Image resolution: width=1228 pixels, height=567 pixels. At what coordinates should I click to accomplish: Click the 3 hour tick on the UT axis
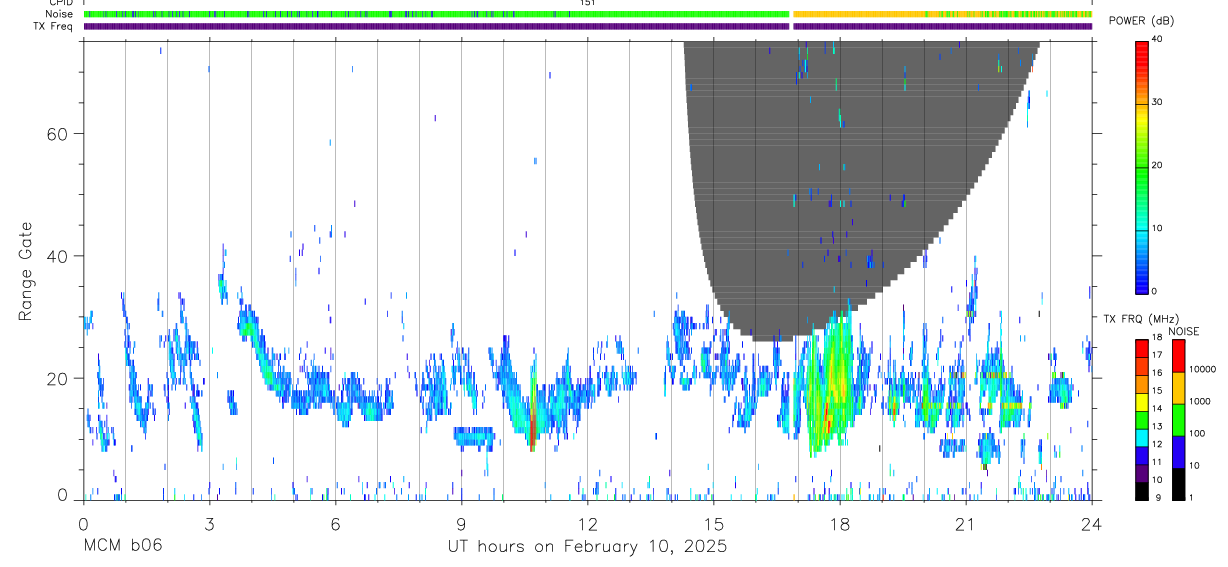tap(209, 523)
